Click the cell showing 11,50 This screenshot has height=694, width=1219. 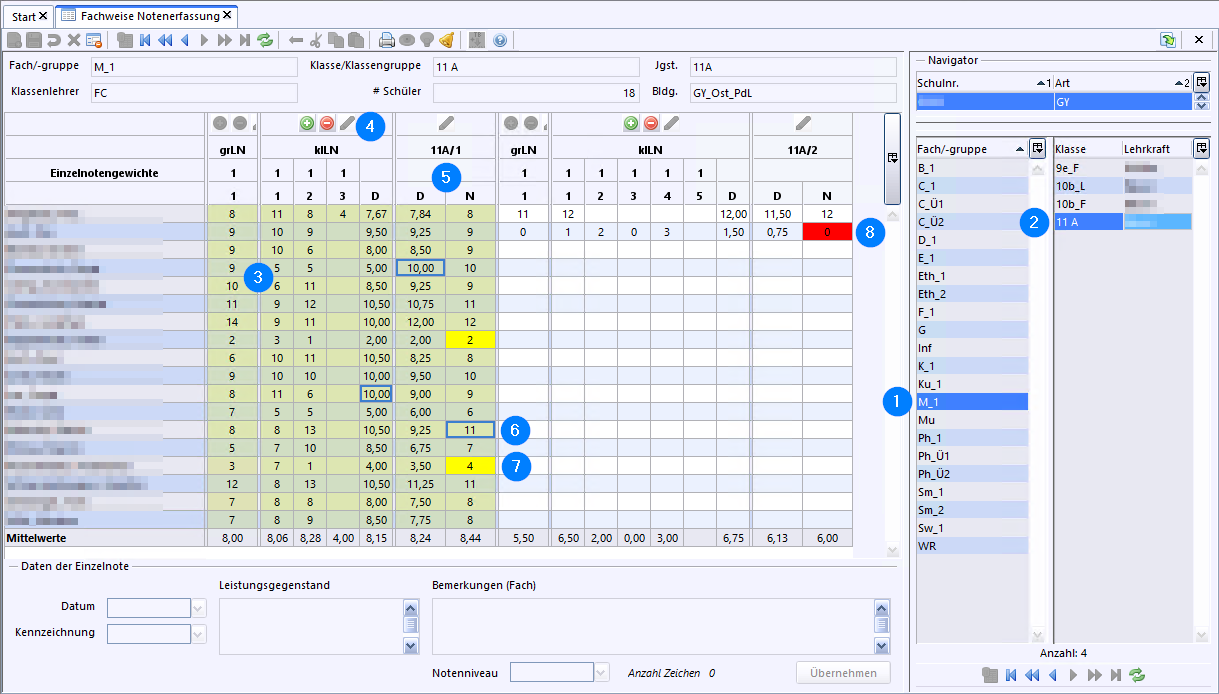[777, 214]
